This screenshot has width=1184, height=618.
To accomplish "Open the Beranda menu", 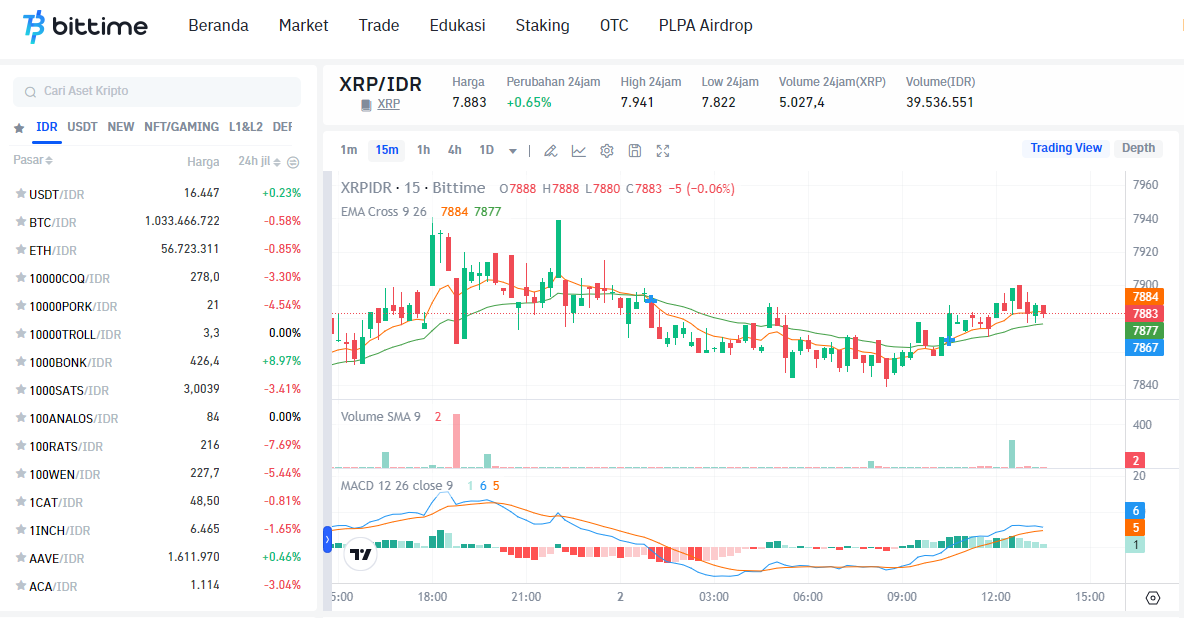I will (218, 26).
